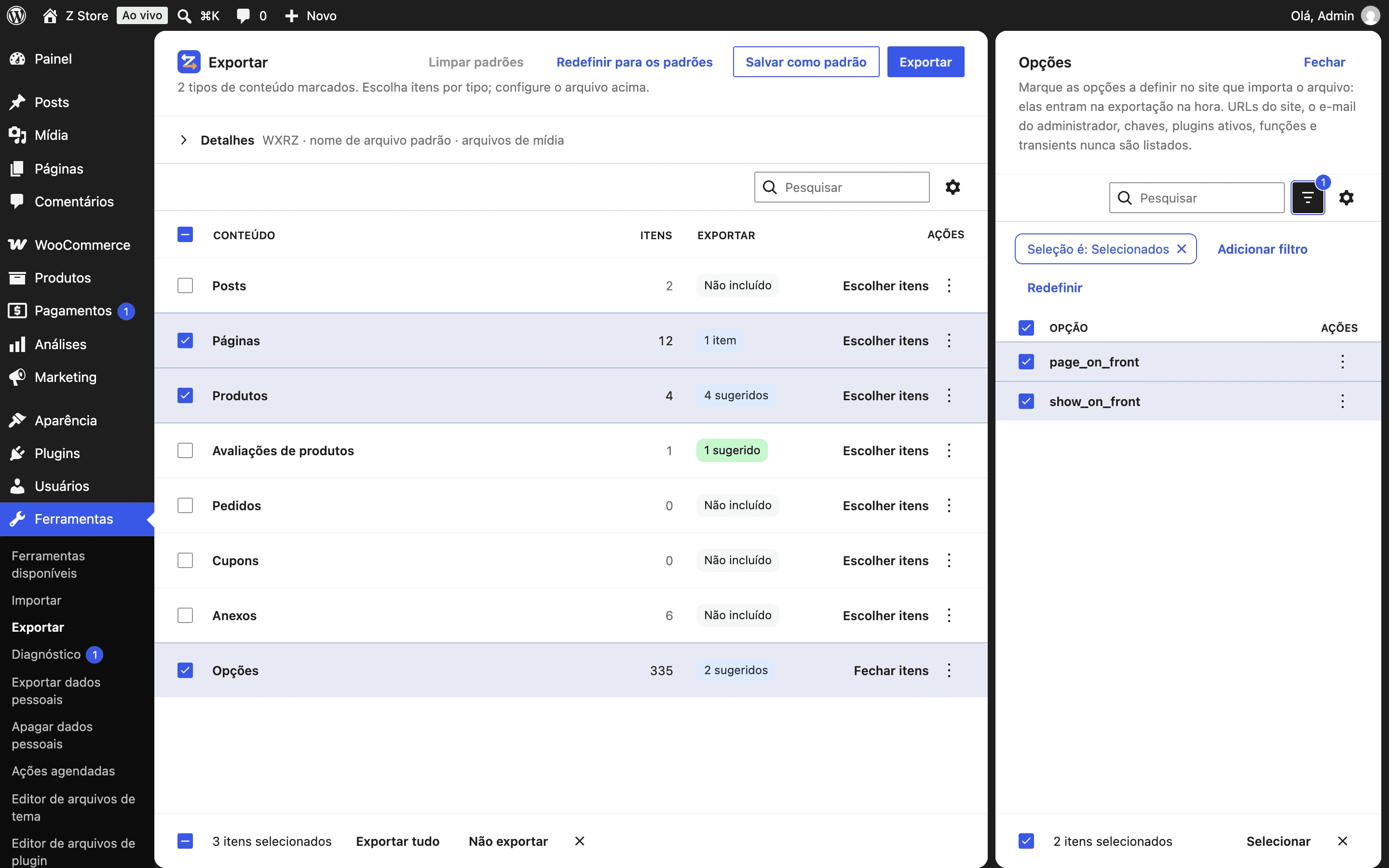Screen dimensions: 1389x868
Task: Open content table view settings gear
Action: [953, 187]
